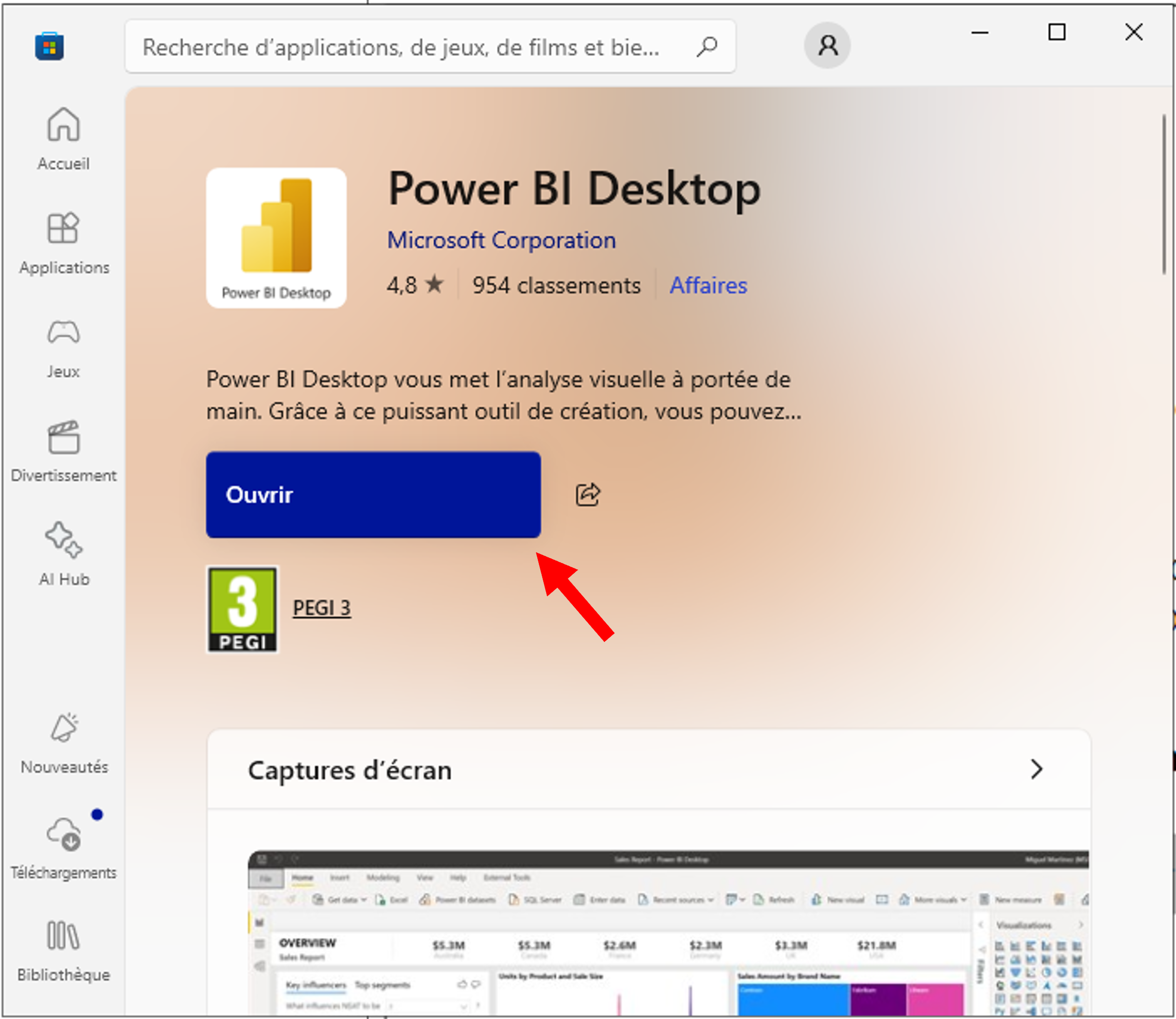Open the AI Hub section

coord(63,554)
